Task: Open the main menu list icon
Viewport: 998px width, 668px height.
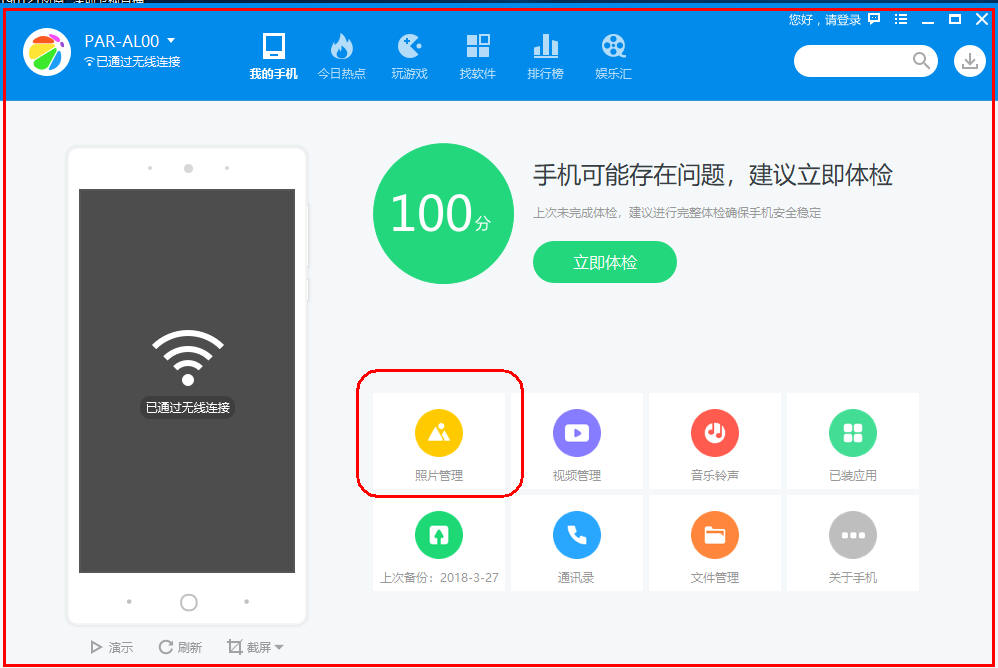Action: coord(901,19)
